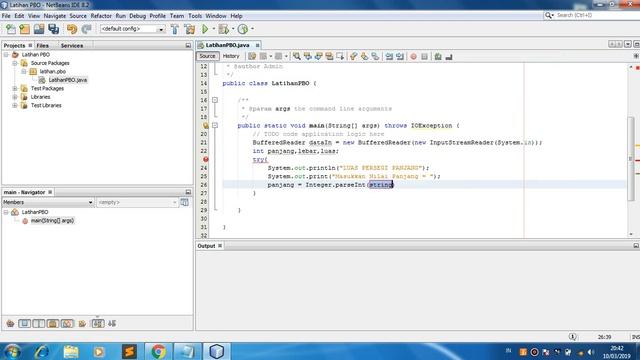640x360 pixels.
Task: Toggle editor Find Previous Occurrence icon
Action: [x=308, y=56]
